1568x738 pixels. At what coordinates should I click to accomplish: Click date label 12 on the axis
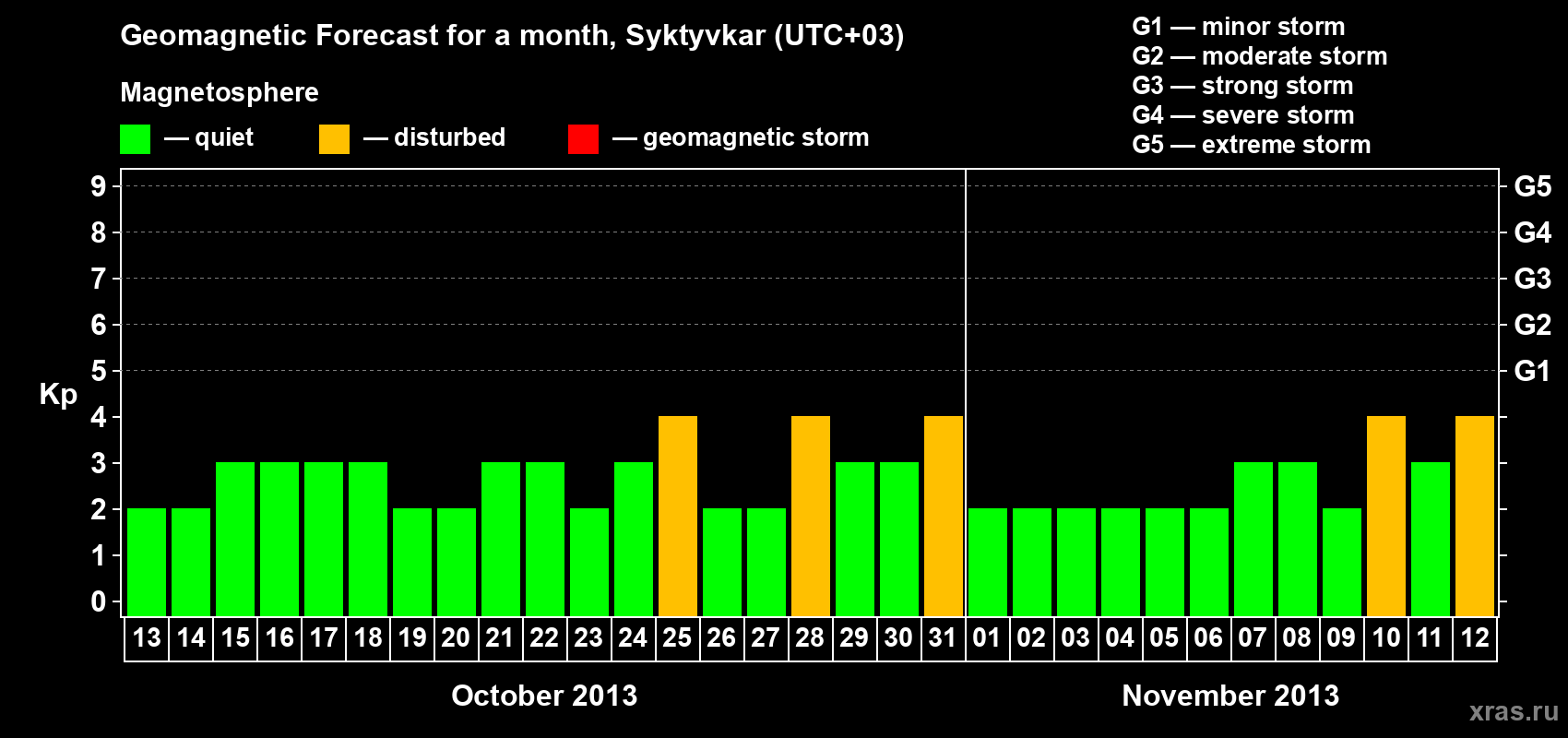click(1475, 637)
